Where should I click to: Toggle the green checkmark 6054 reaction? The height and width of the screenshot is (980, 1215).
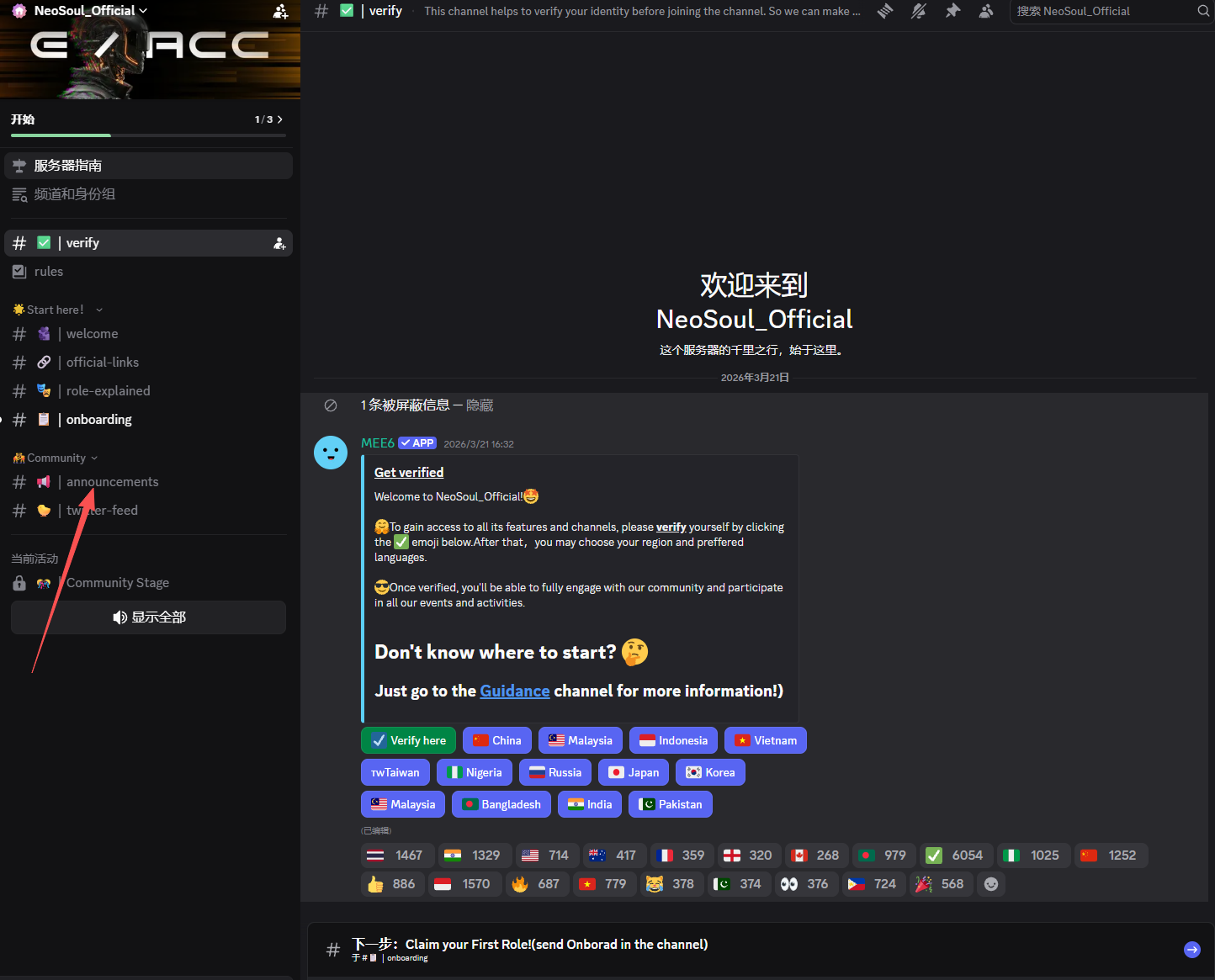click(954, 856)
